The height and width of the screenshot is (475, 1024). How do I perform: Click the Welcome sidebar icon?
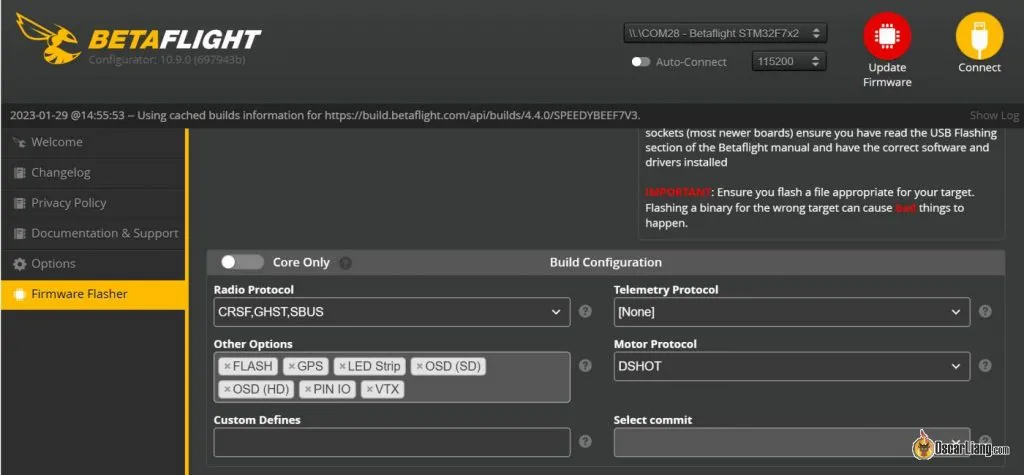click(x=20, y=142)
